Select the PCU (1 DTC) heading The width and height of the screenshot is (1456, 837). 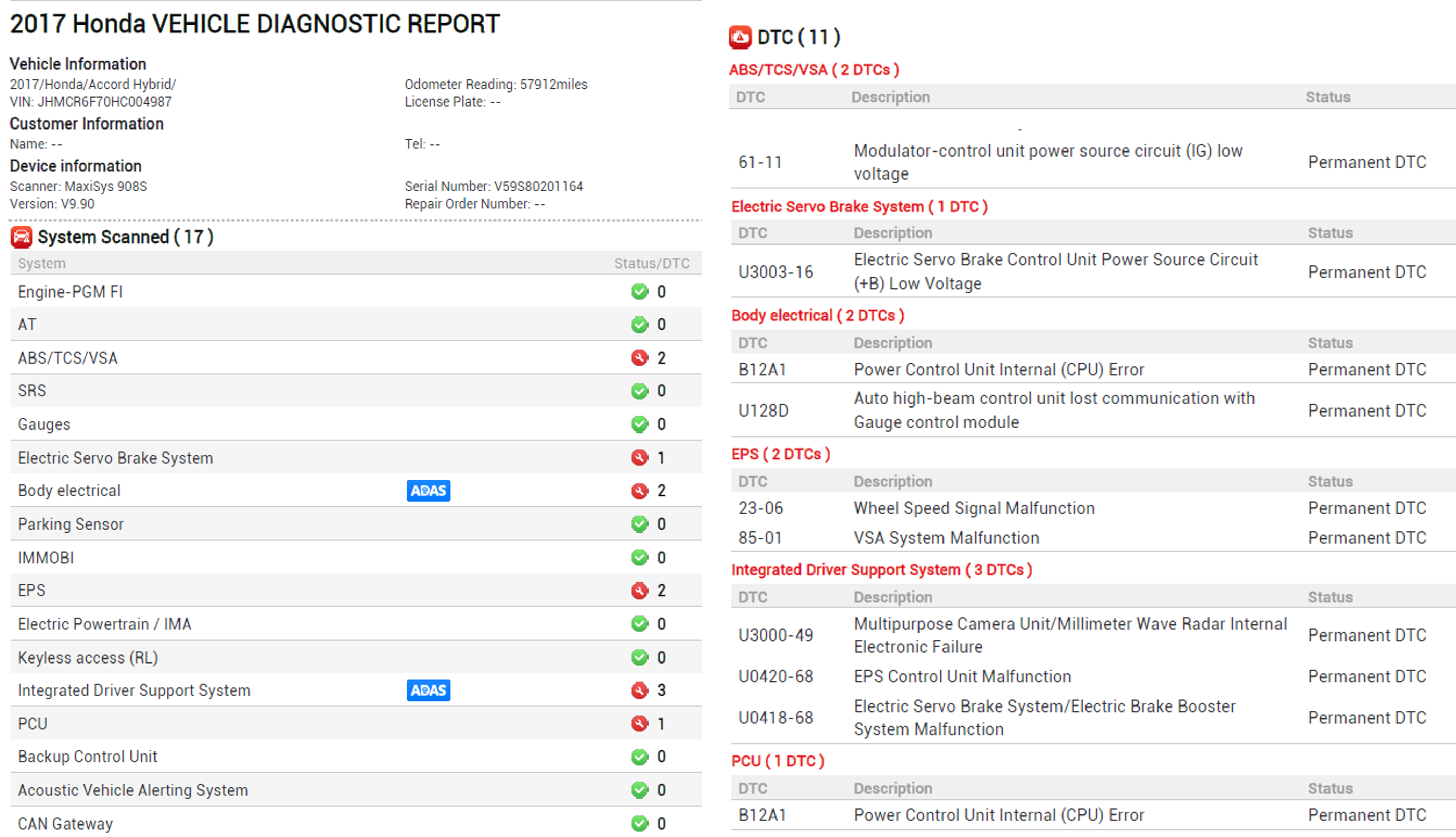(778, 761)
